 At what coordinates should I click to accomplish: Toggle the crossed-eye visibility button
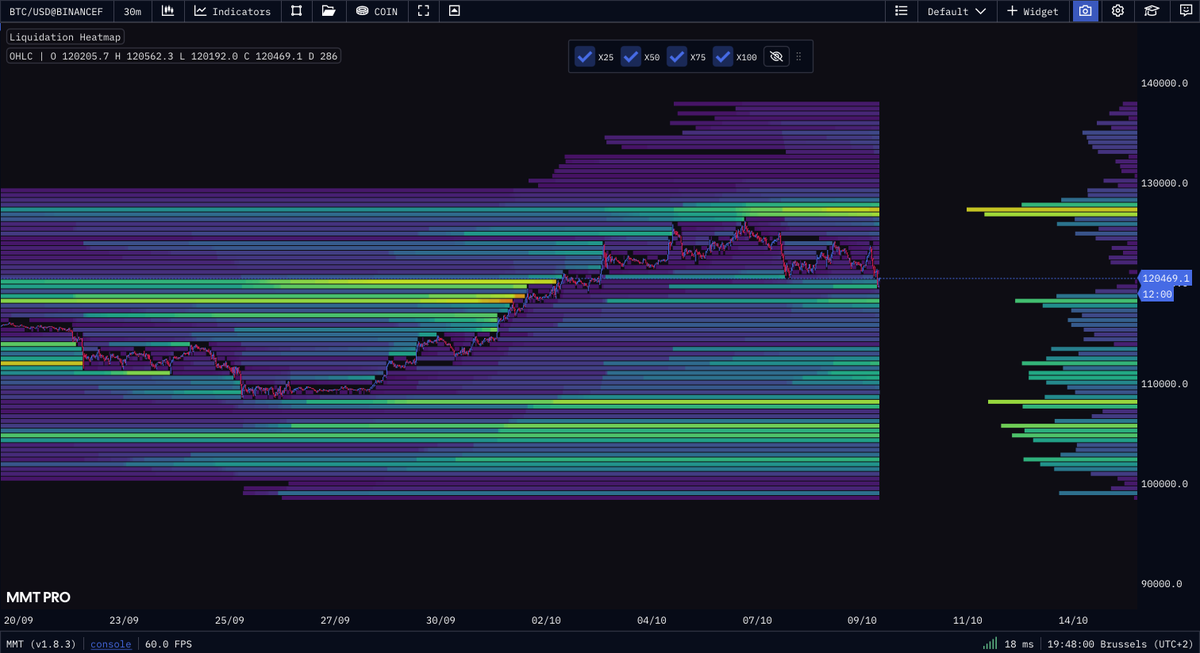pos(776,57)
